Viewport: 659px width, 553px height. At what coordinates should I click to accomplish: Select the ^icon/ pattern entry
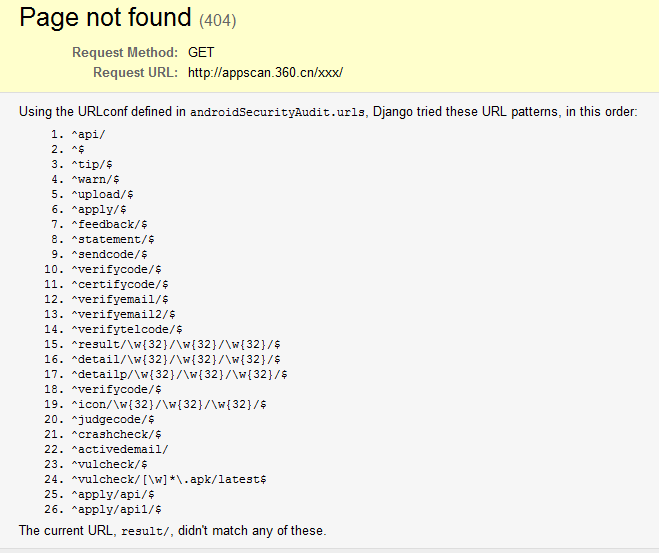point(169,405)
